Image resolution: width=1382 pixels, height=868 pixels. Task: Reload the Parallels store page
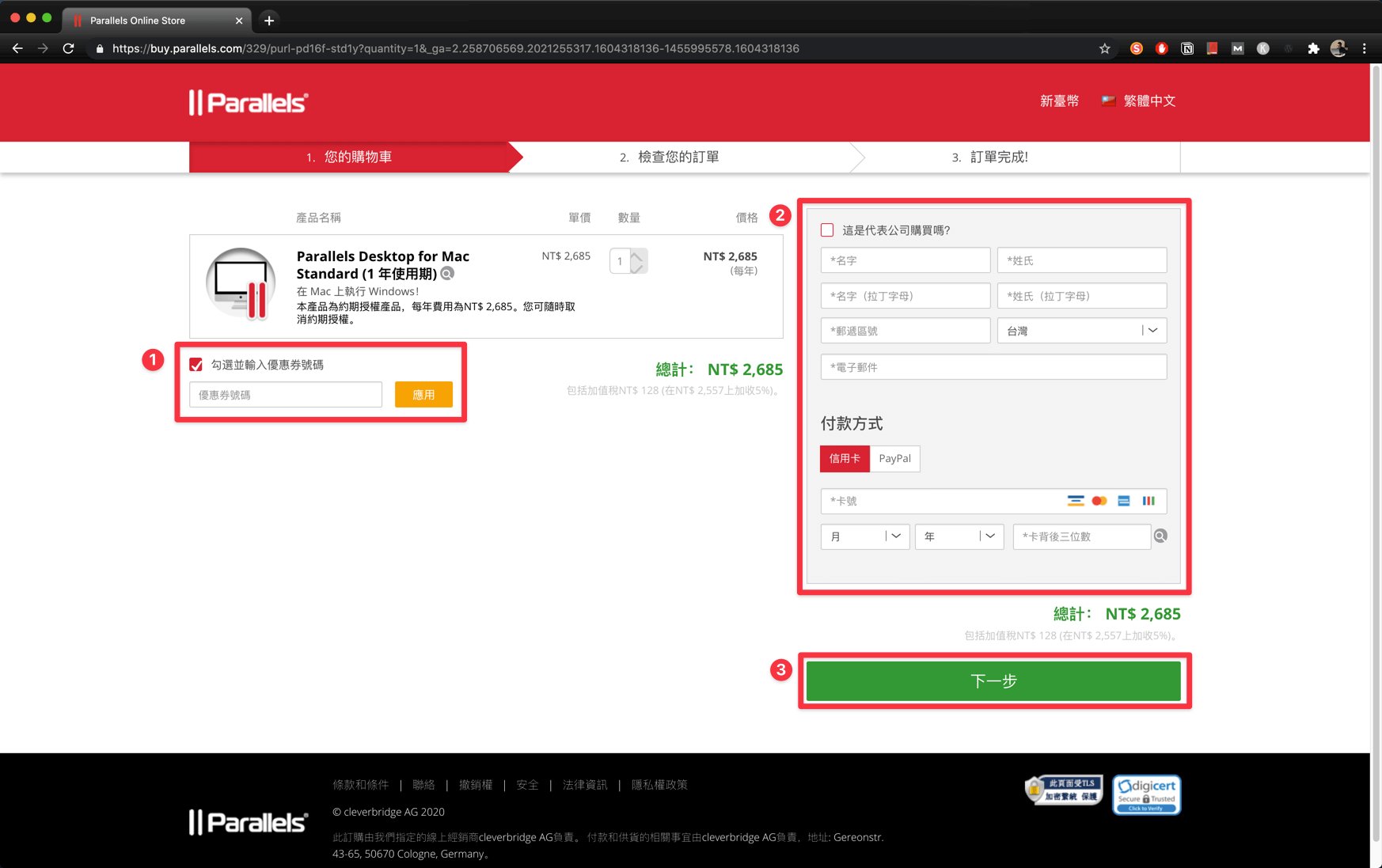coord(69,48)
